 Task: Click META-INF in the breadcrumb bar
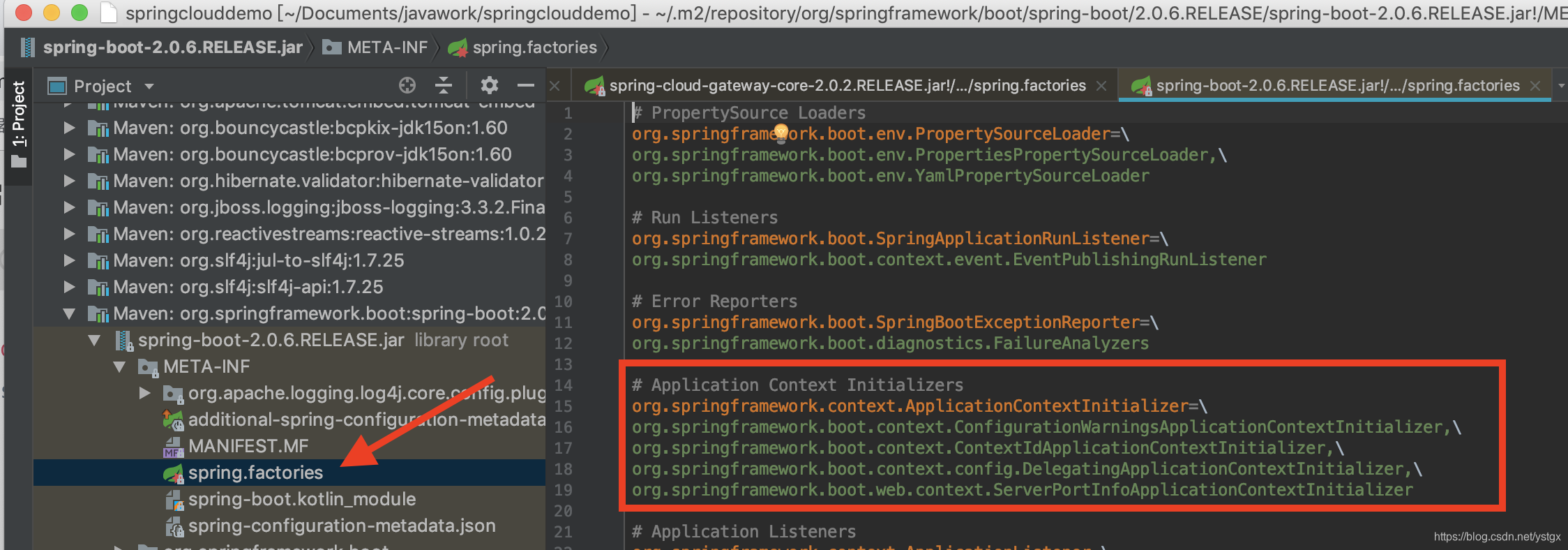click(x=387, y=47)
